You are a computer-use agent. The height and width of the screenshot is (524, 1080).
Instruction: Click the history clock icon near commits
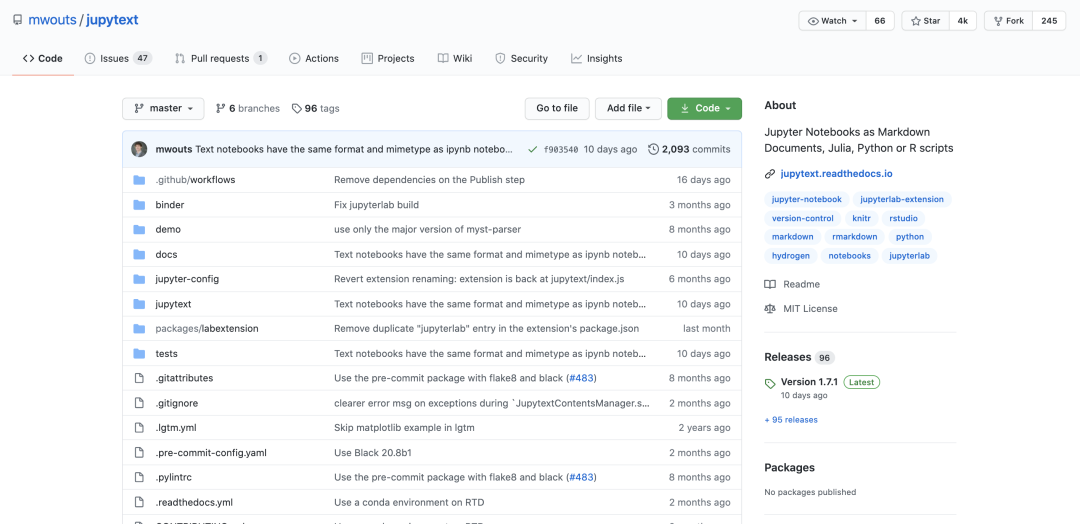[x=654, y=149]
